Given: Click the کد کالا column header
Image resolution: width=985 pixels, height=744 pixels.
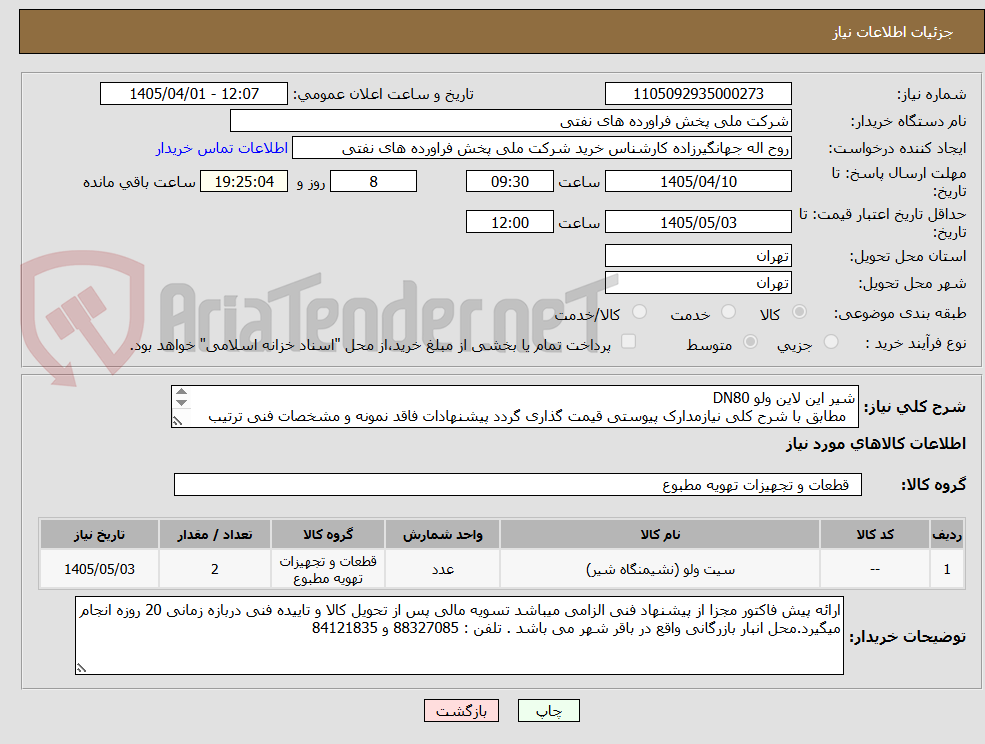Looking at the screenshot, I should pos(874,535).
